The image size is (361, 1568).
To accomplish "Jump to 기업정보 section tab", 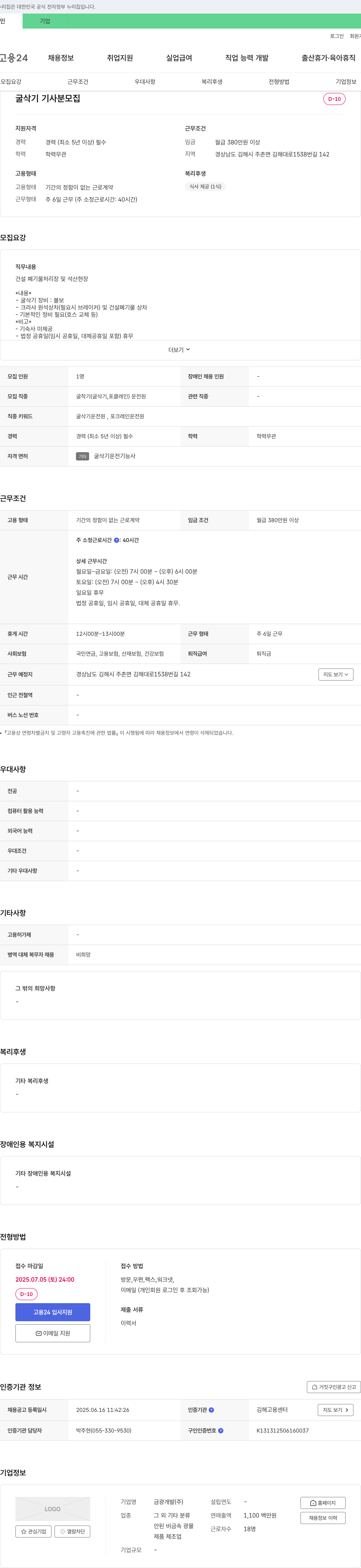I will pos(346,82).
